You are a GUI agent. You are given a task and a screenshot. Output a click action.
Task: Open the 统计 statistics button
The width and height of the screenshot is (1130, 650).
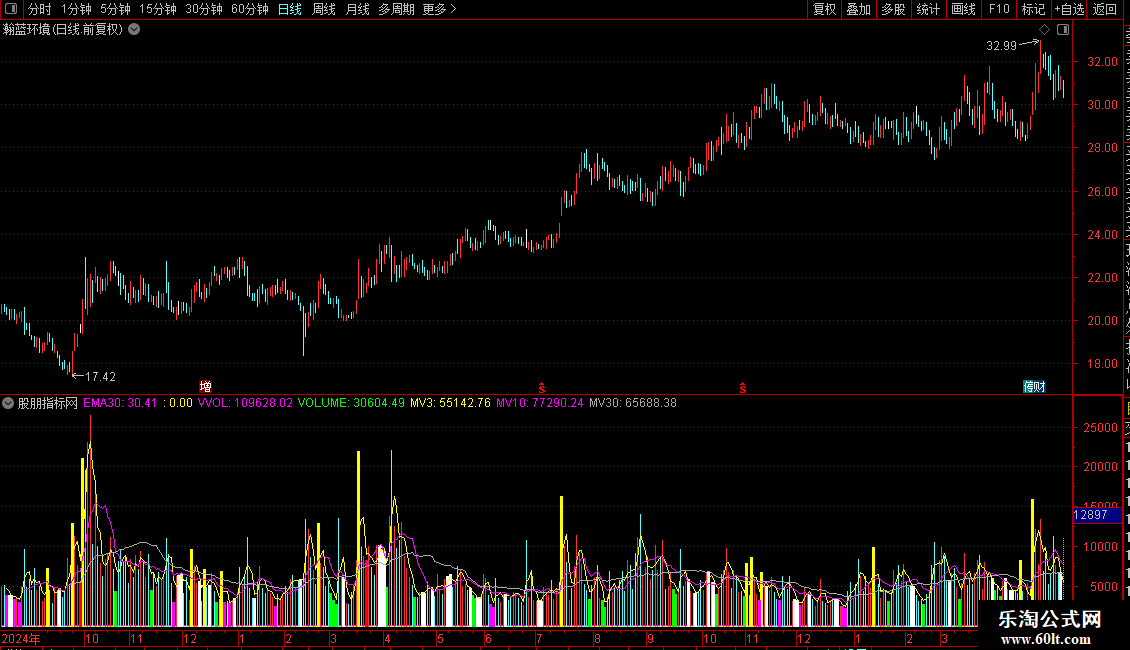928,9
